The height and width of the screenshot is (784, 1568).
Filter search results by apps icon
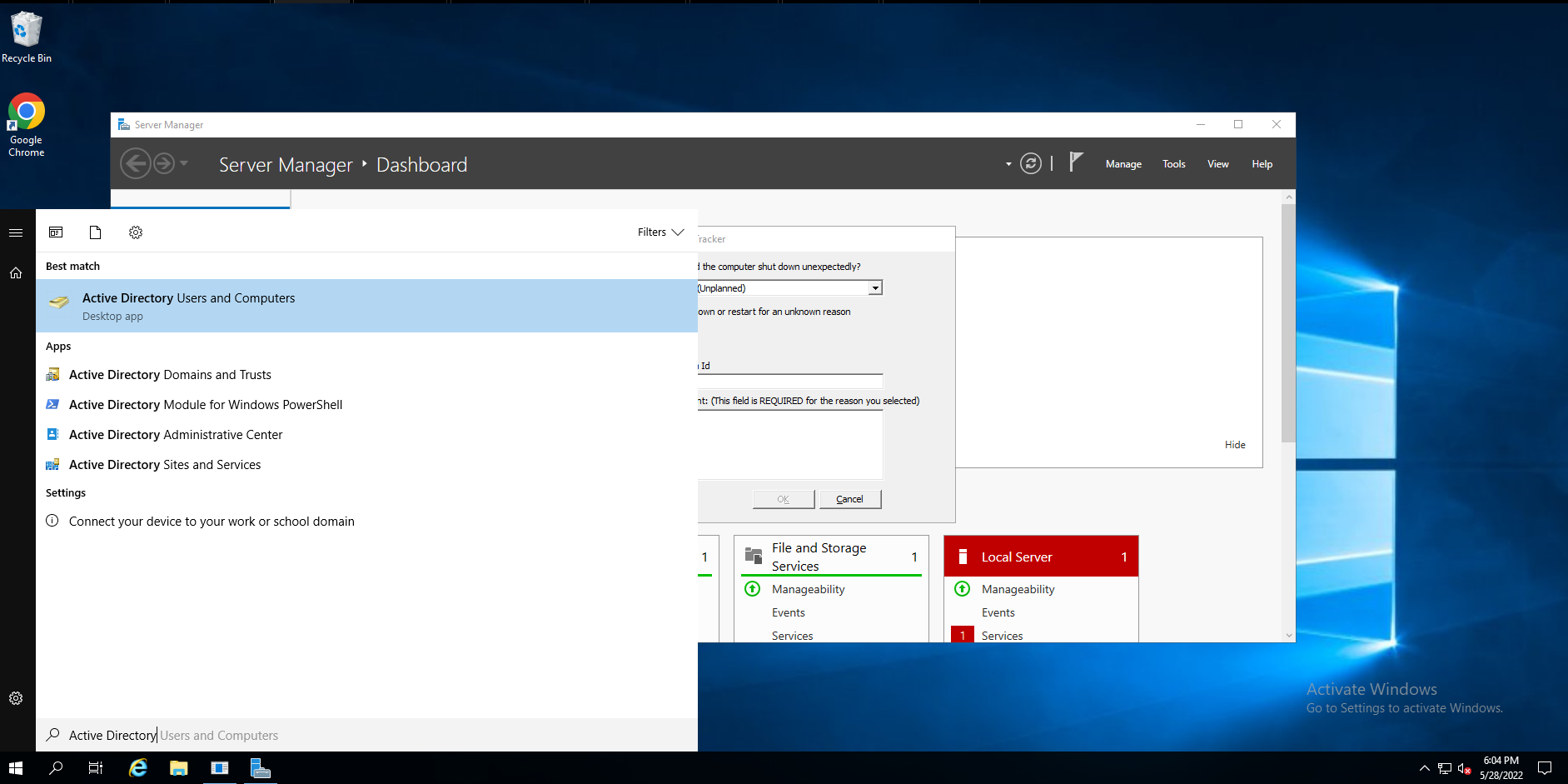click(x=56, y=232)
